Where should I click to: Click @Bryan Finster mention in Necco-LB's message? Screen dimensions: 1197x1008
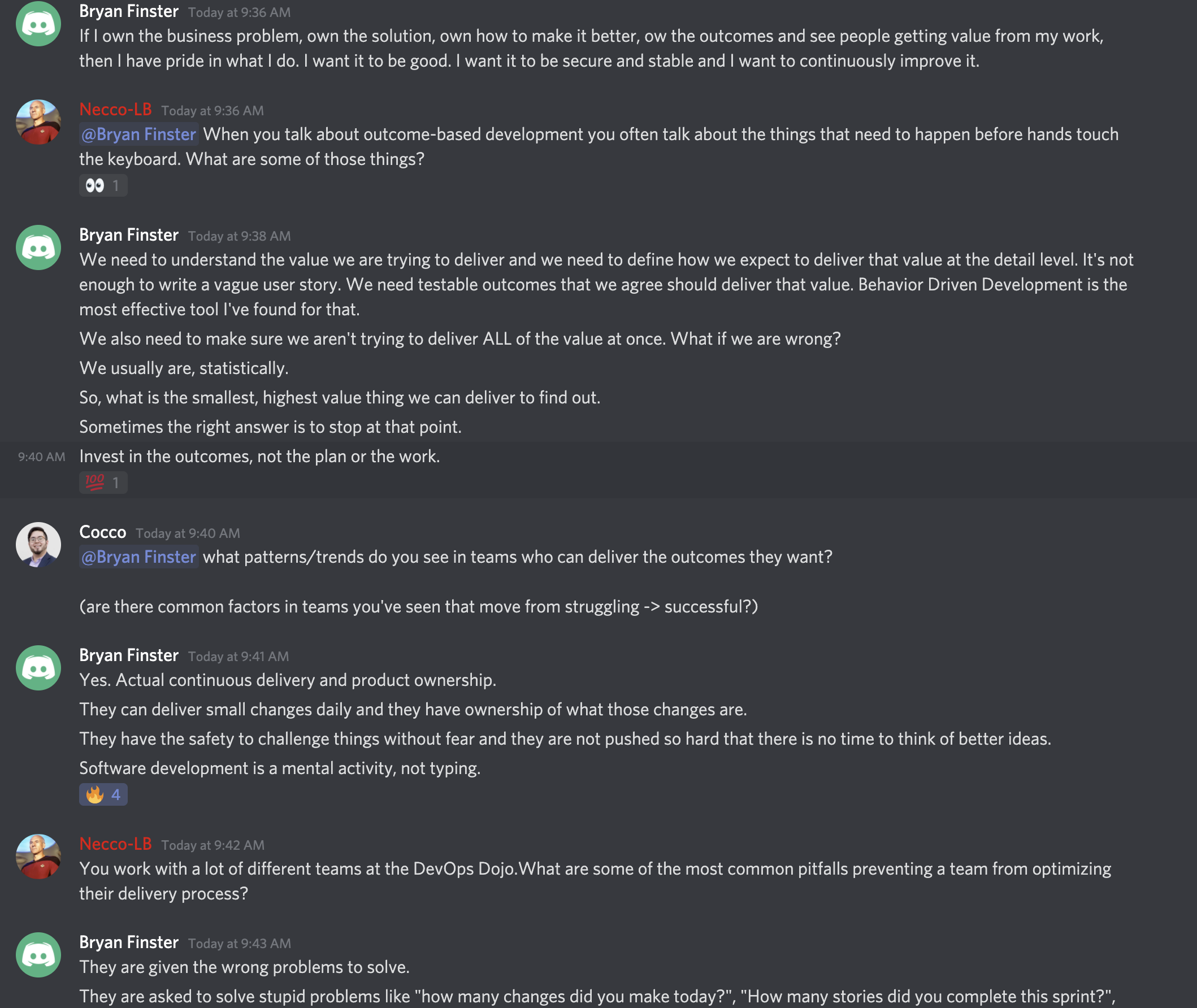click(x=139, y=134)
